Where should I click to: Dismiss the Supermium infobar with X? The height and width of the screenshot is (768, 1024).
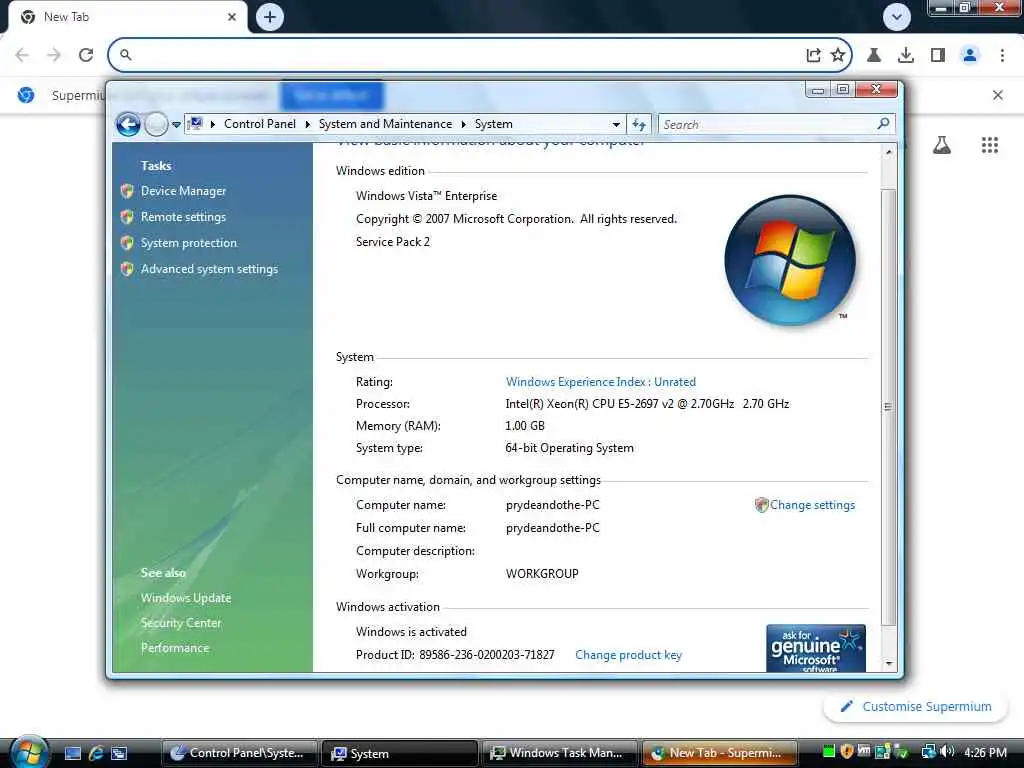[998, 95]
